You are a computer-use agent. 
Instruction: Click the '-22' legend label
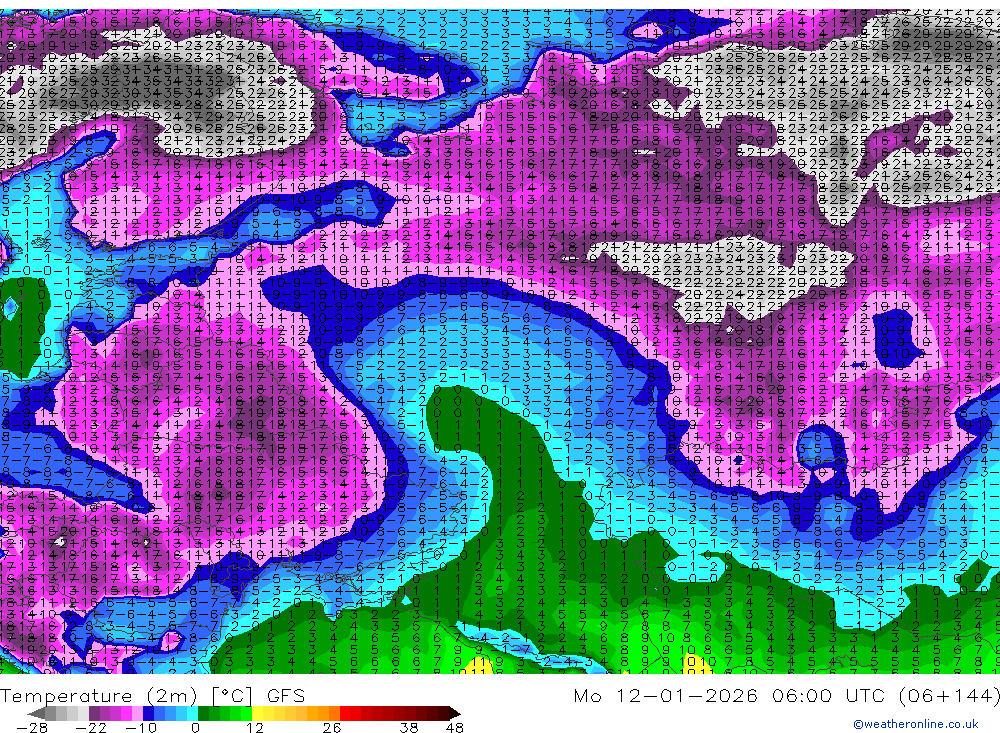91,727
